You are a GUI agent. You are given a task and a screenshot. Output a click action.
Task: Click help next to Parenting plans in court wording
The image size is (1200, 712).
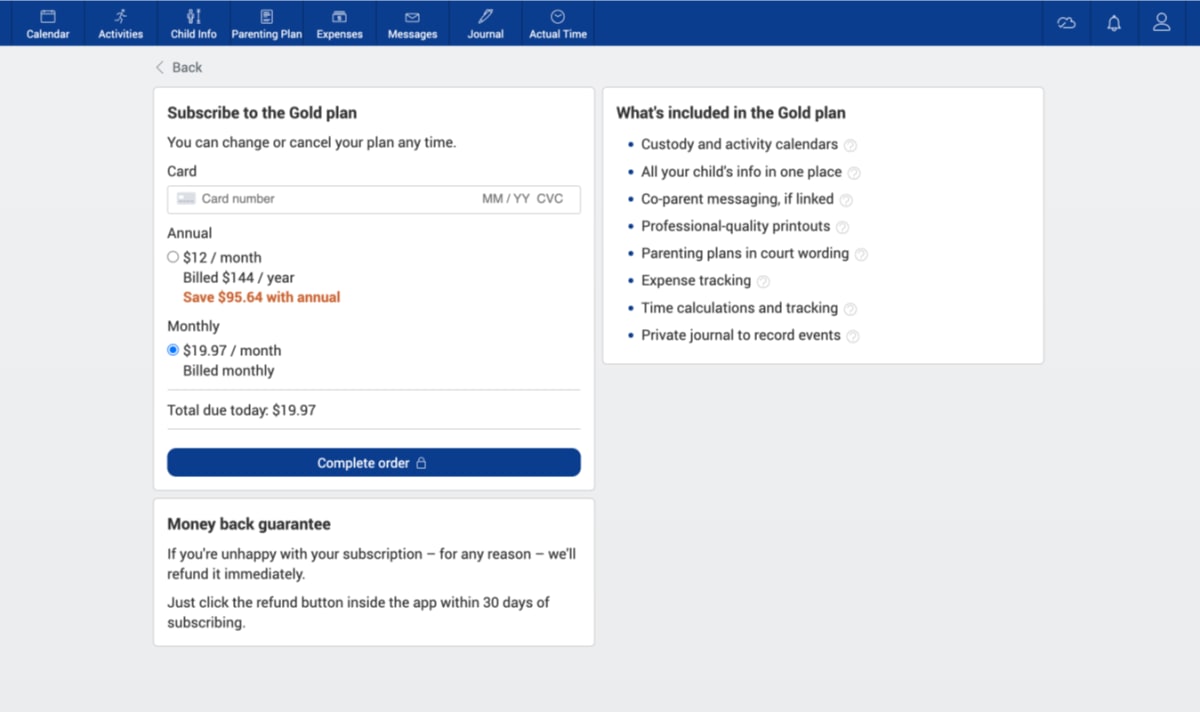(x=863, y=254)
